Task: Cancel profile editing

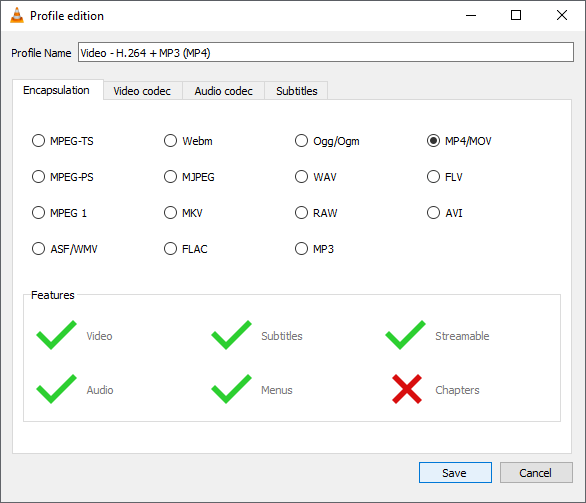Action: tap(536, 473)
